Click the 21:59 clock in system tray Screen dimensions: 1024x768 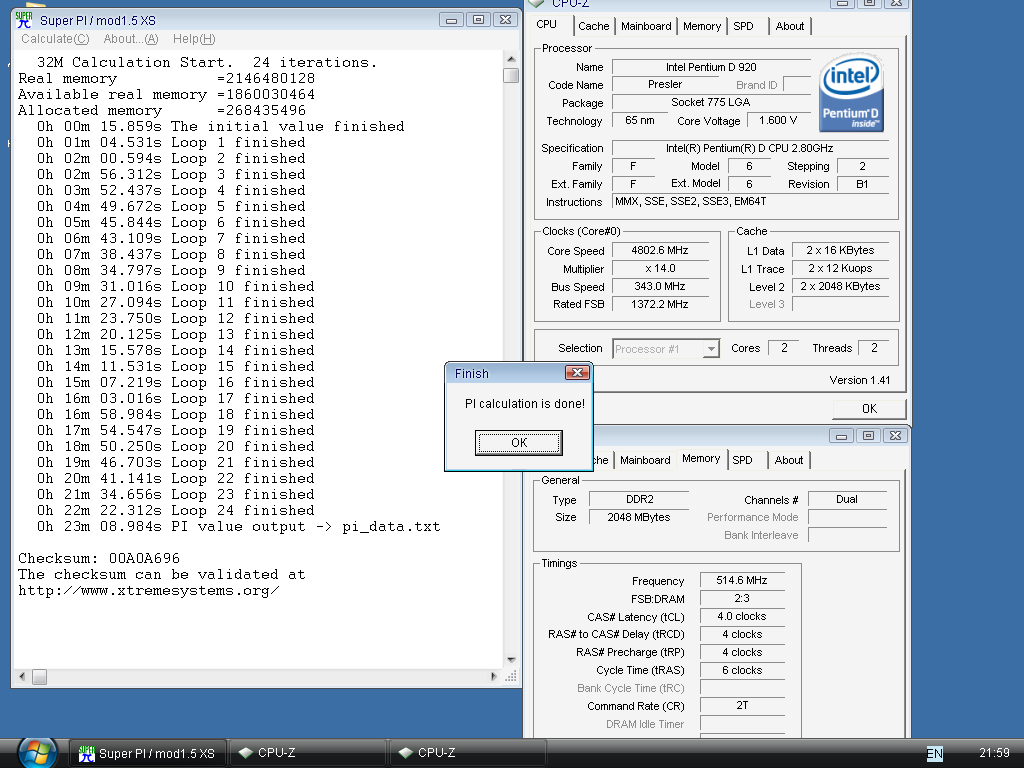point(995,753)
